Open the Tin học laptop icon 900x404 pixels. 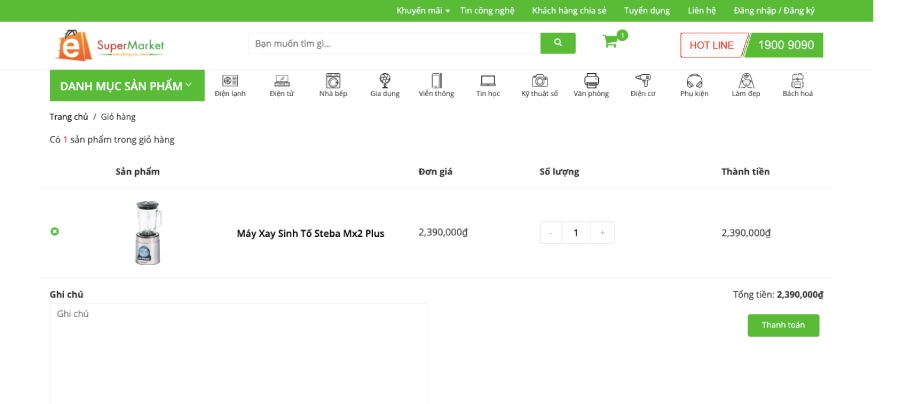click(x=488, y=81)
